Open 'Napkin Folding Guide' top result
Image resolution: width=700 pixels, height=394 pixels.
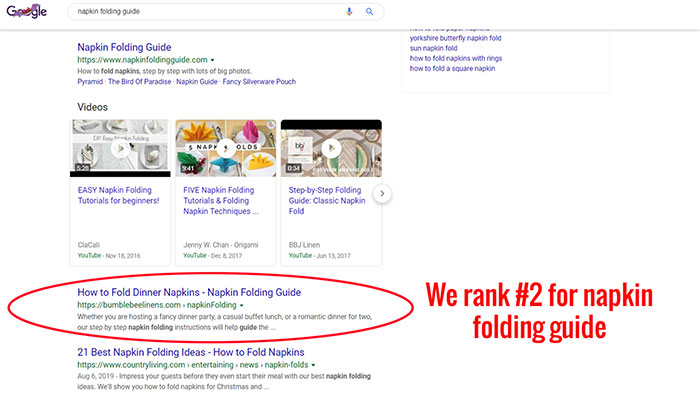coord(124,47)
